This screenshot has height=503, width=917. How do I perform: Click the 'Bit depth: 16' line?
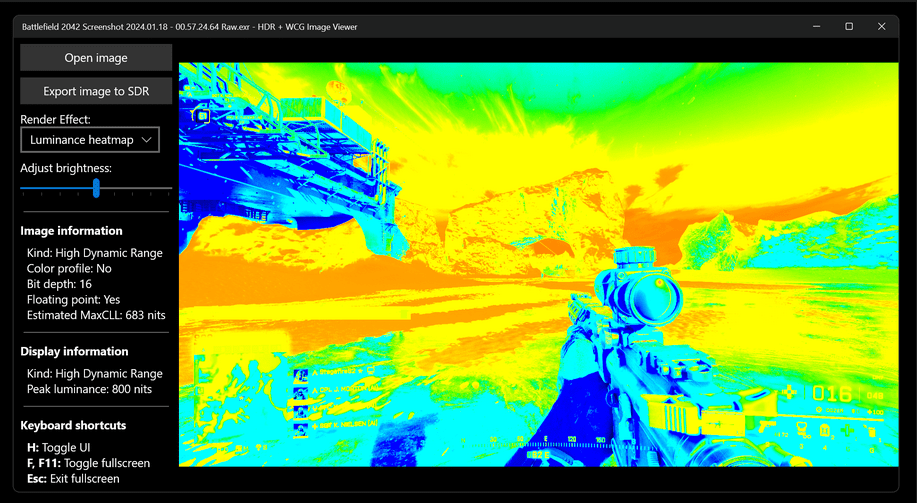click(59, 284)
